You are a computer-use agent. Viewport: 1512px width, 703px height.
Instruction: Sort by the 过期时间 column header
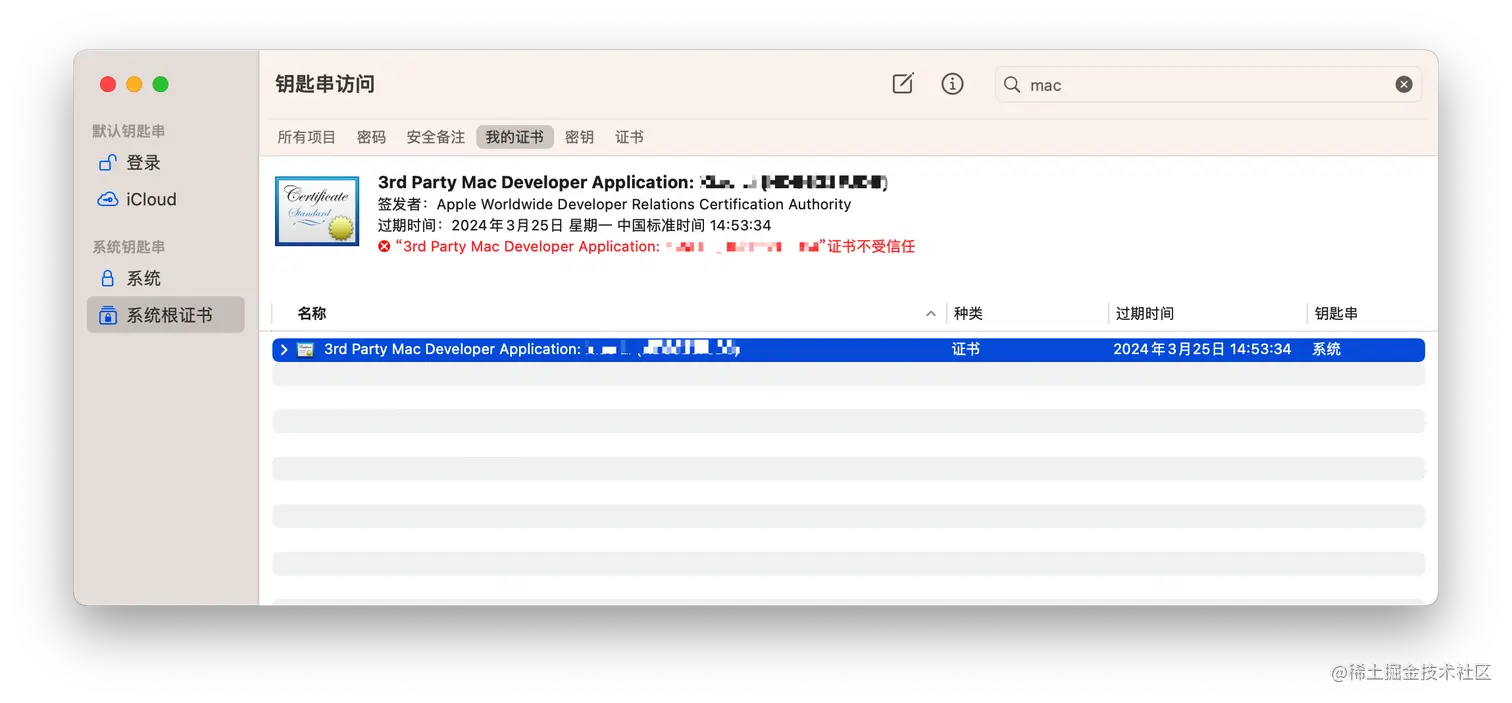(1145, 314)
